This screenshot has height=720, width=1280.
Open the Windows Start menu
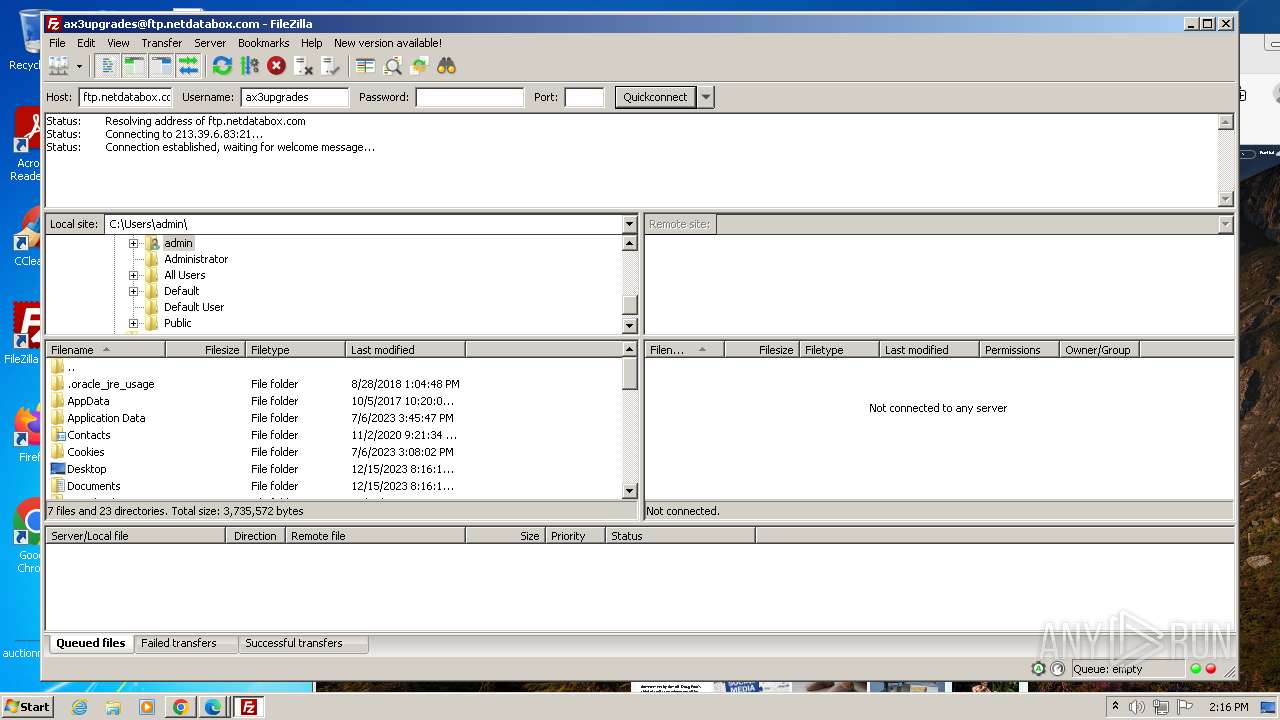pos(28,707)
